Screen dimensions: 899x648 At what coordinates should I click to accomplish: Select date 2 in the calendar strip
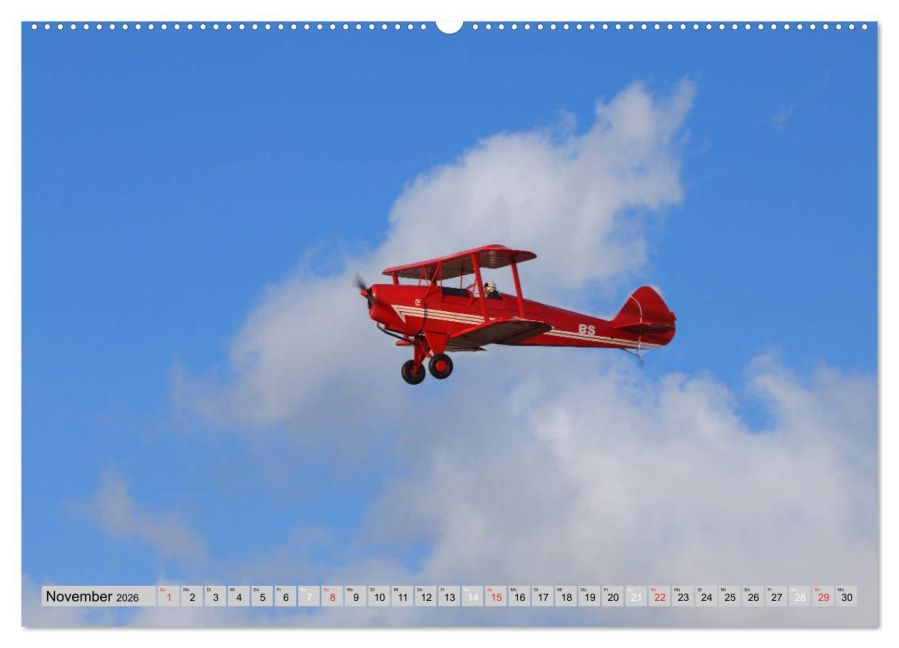pyautogui.click(x=192, y=596)
